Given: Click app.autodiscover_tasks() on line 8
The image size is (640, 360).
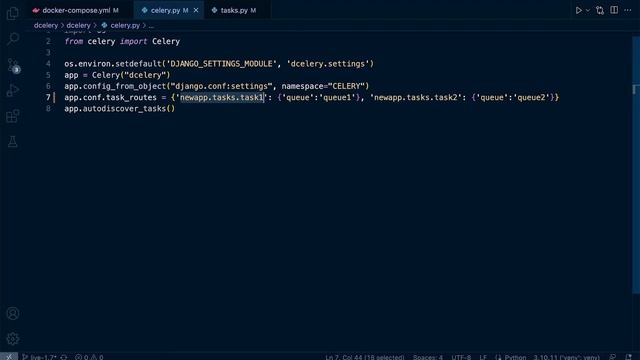Looking at the screenshot, I should (x=119, y=109).
